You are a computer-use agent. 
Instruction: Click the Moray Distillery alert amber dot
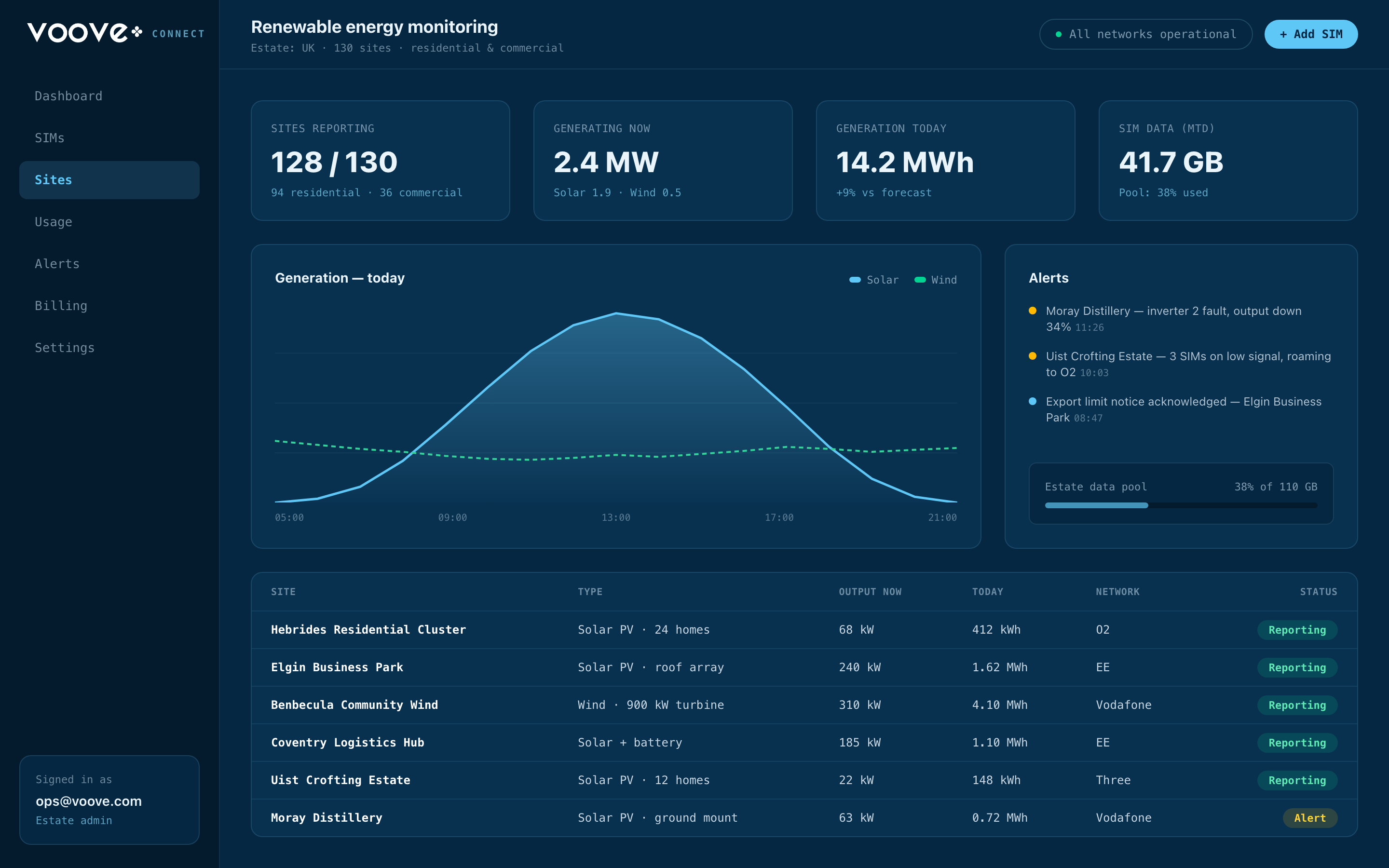click(1033, 311)
